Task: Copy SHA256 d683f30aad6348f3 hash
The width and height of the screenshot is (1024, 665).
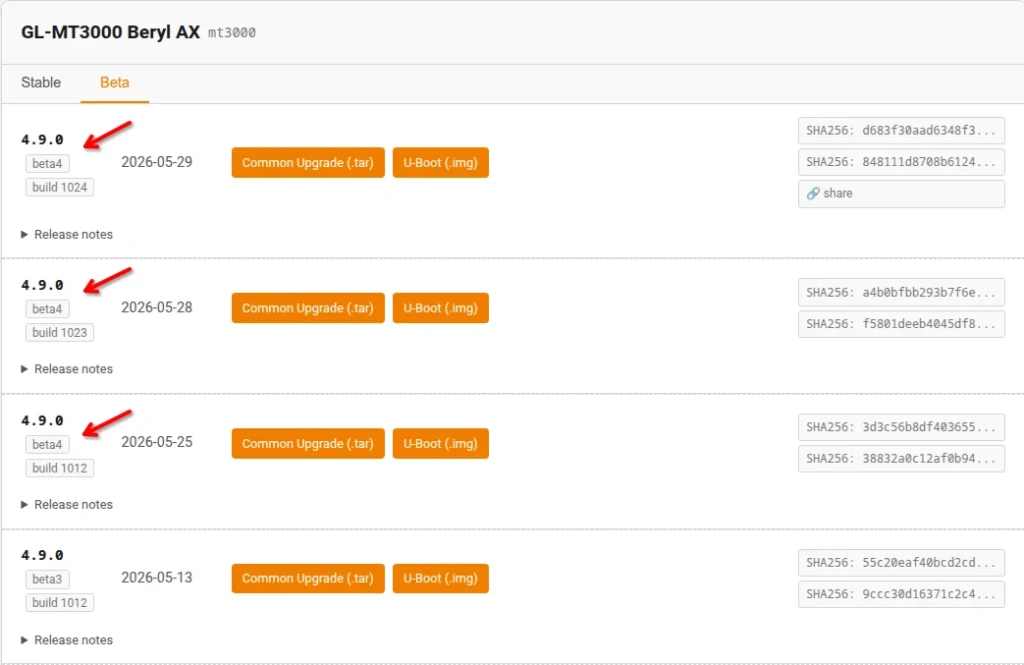Action: coord(901,131)
